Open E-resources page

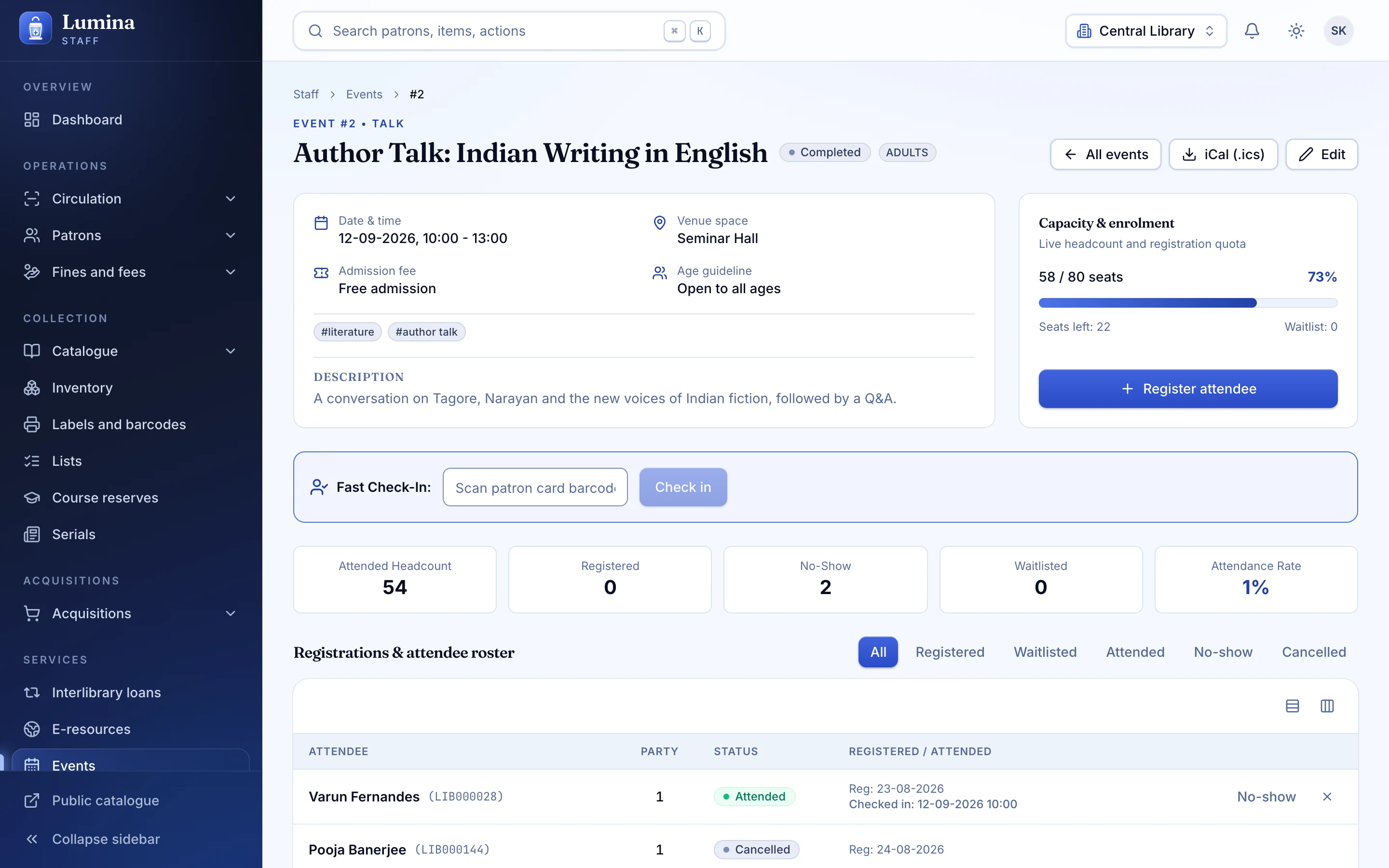(x=131, y=729)
